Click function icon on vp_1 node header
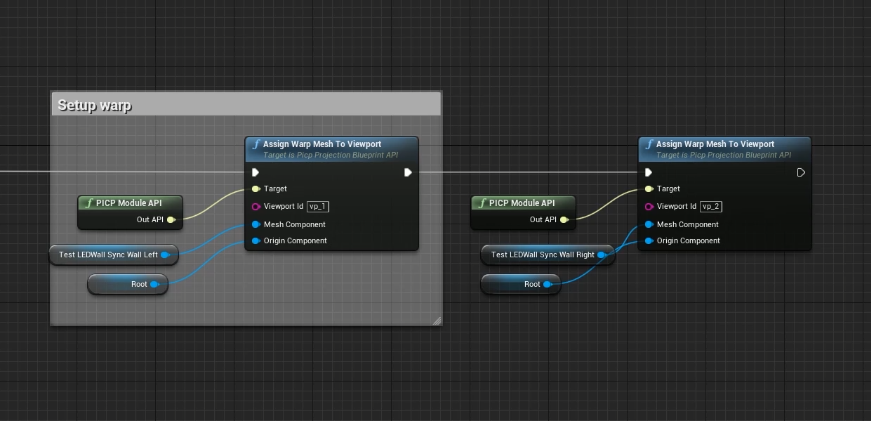 256,144
